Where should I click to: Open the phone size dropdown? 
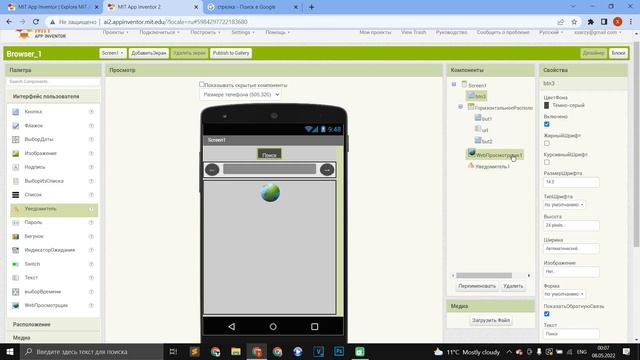pos(241,95)
